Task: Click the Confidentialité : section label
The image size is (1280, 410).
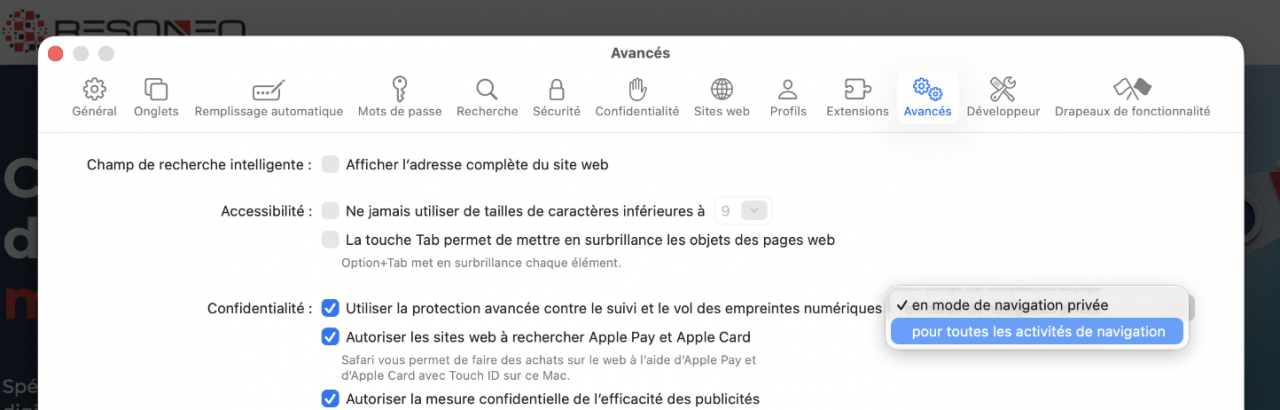Action: (x=260, y=308)
